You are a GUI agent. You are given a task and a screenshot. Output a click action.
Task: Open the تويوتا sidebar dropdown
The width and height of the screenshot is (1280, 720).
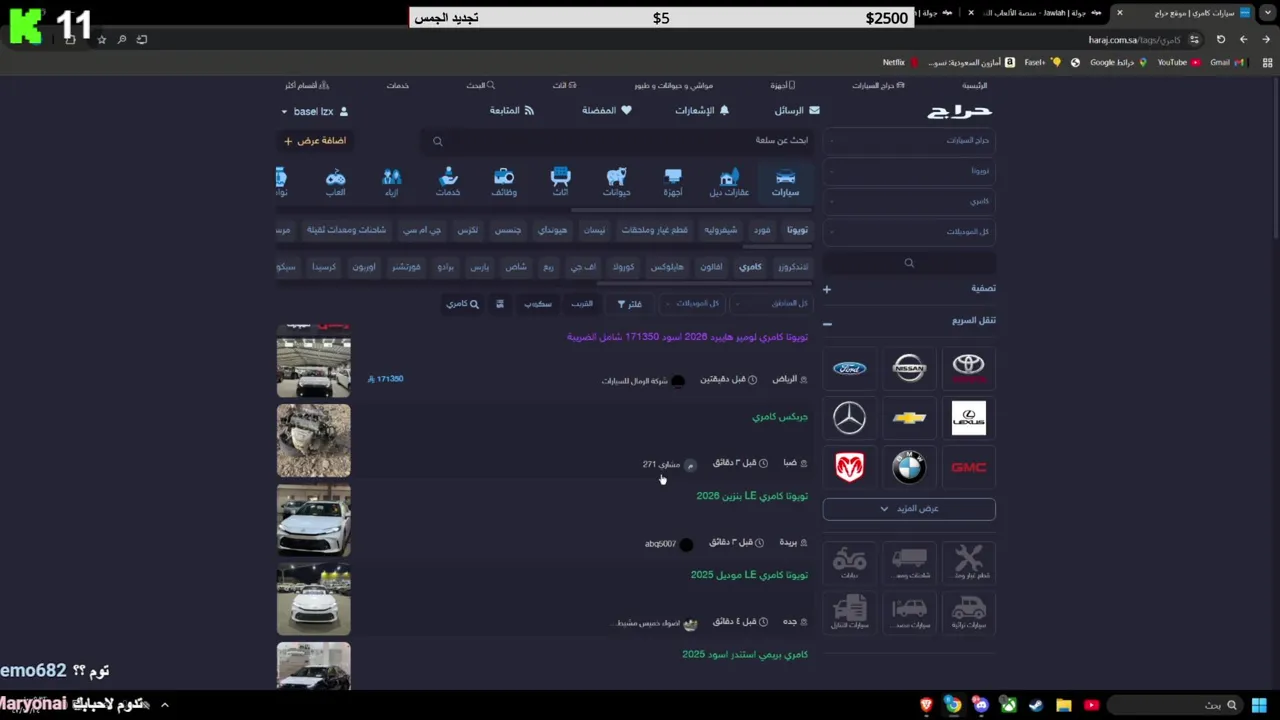tap(909, 171)
